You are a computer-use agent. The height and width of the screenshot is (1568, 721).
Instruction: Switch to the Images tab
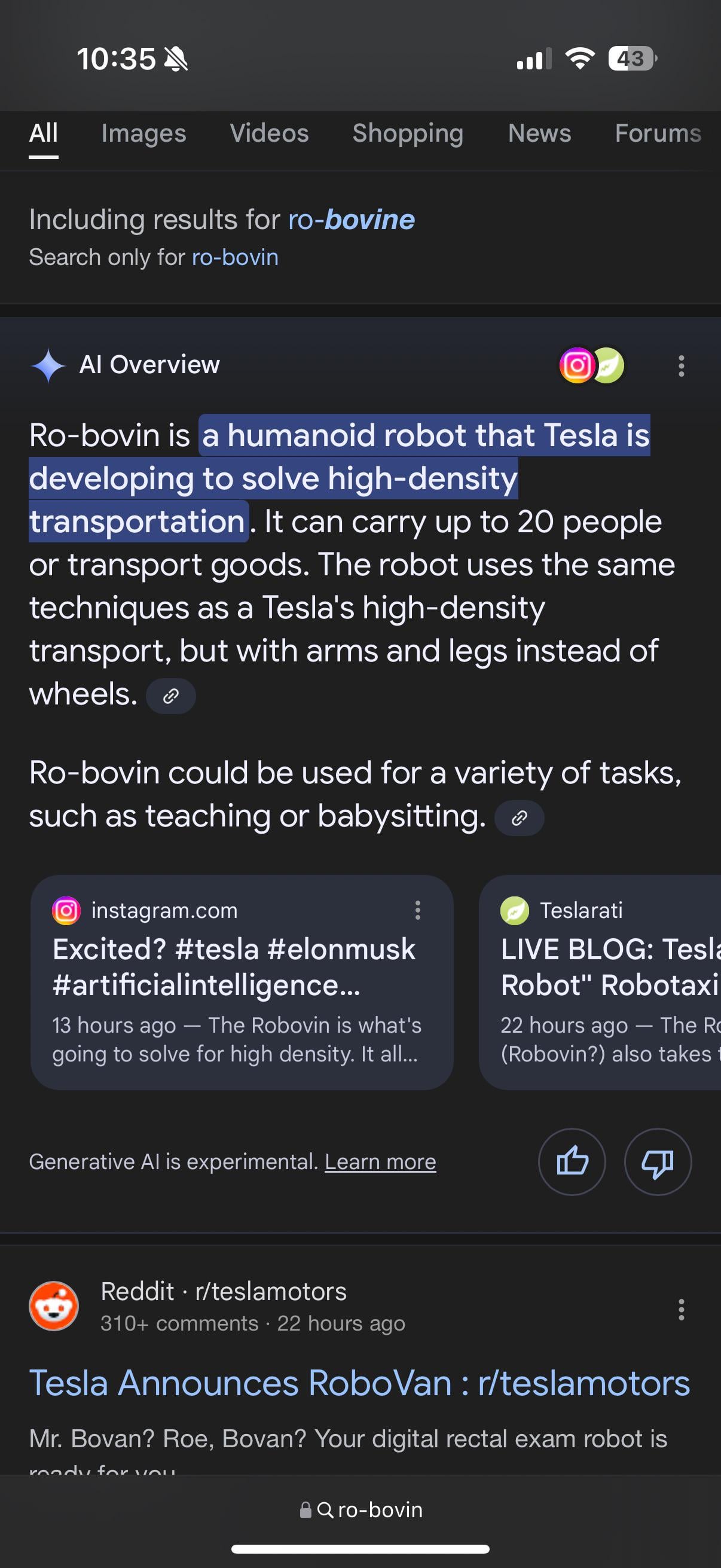[x=143, y=133]
